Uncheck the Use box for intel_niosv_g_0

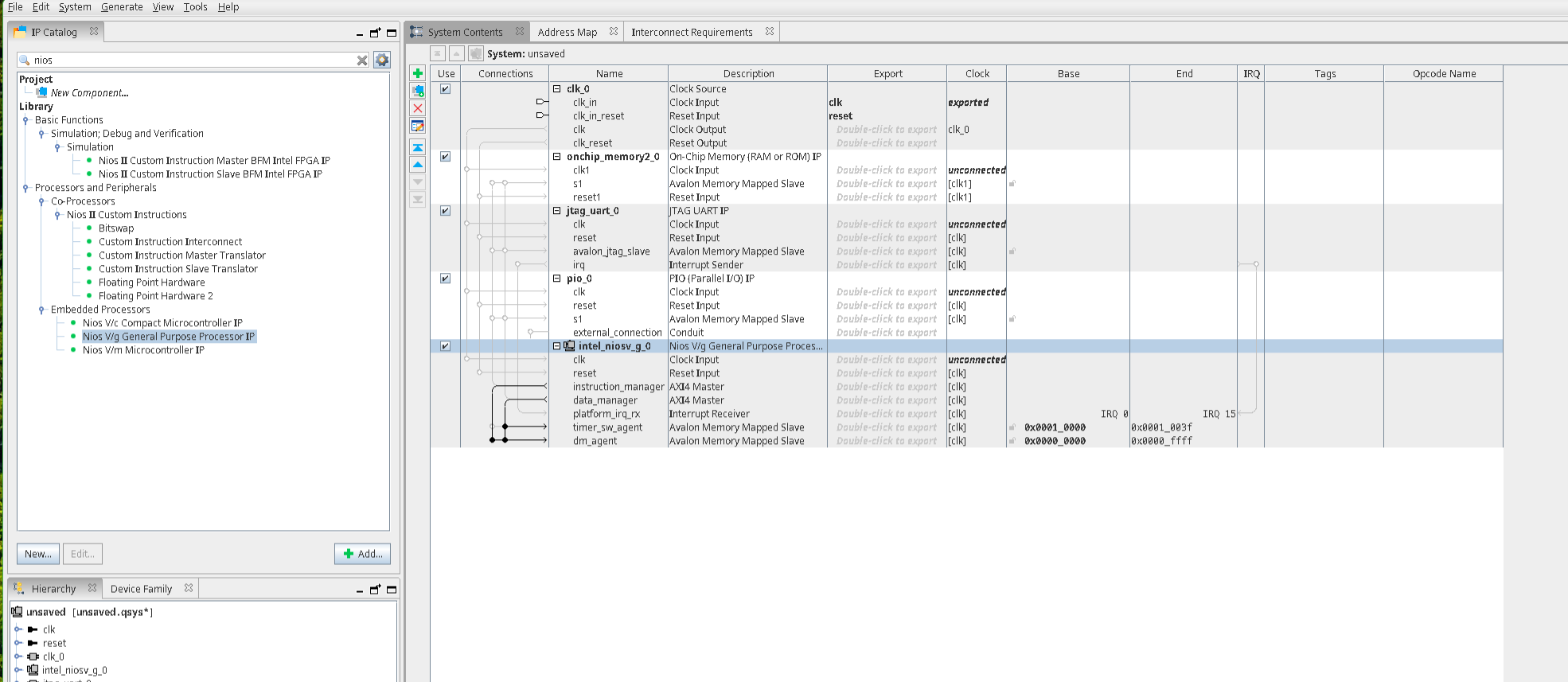(x=446, y=346)
